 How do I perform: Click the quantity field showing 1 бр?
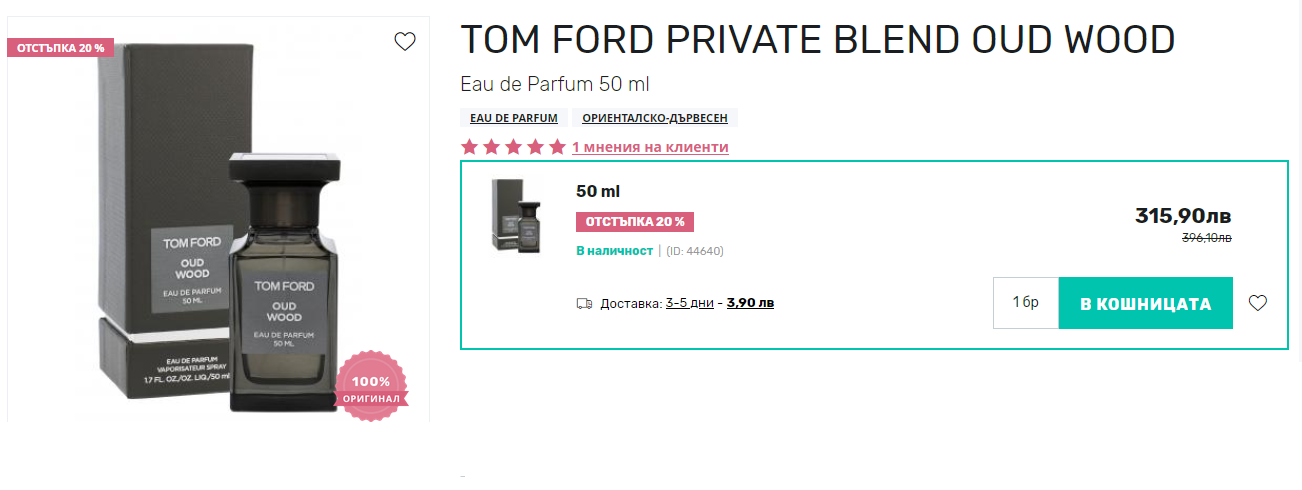click(x=1025, y=303)
